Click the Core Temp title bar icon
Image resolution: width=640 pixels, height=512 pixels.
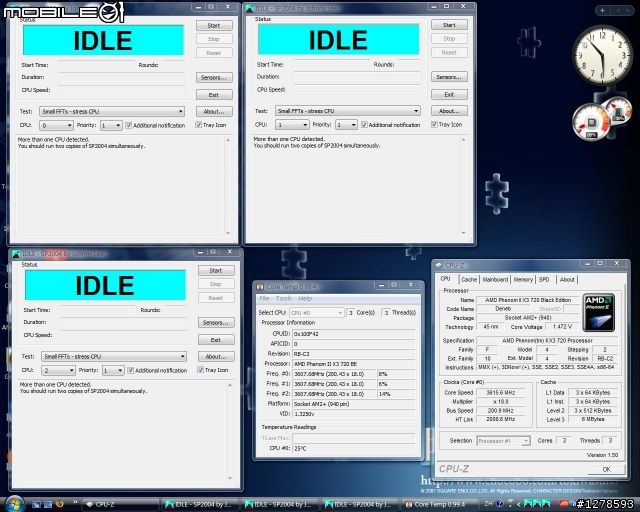260,287
